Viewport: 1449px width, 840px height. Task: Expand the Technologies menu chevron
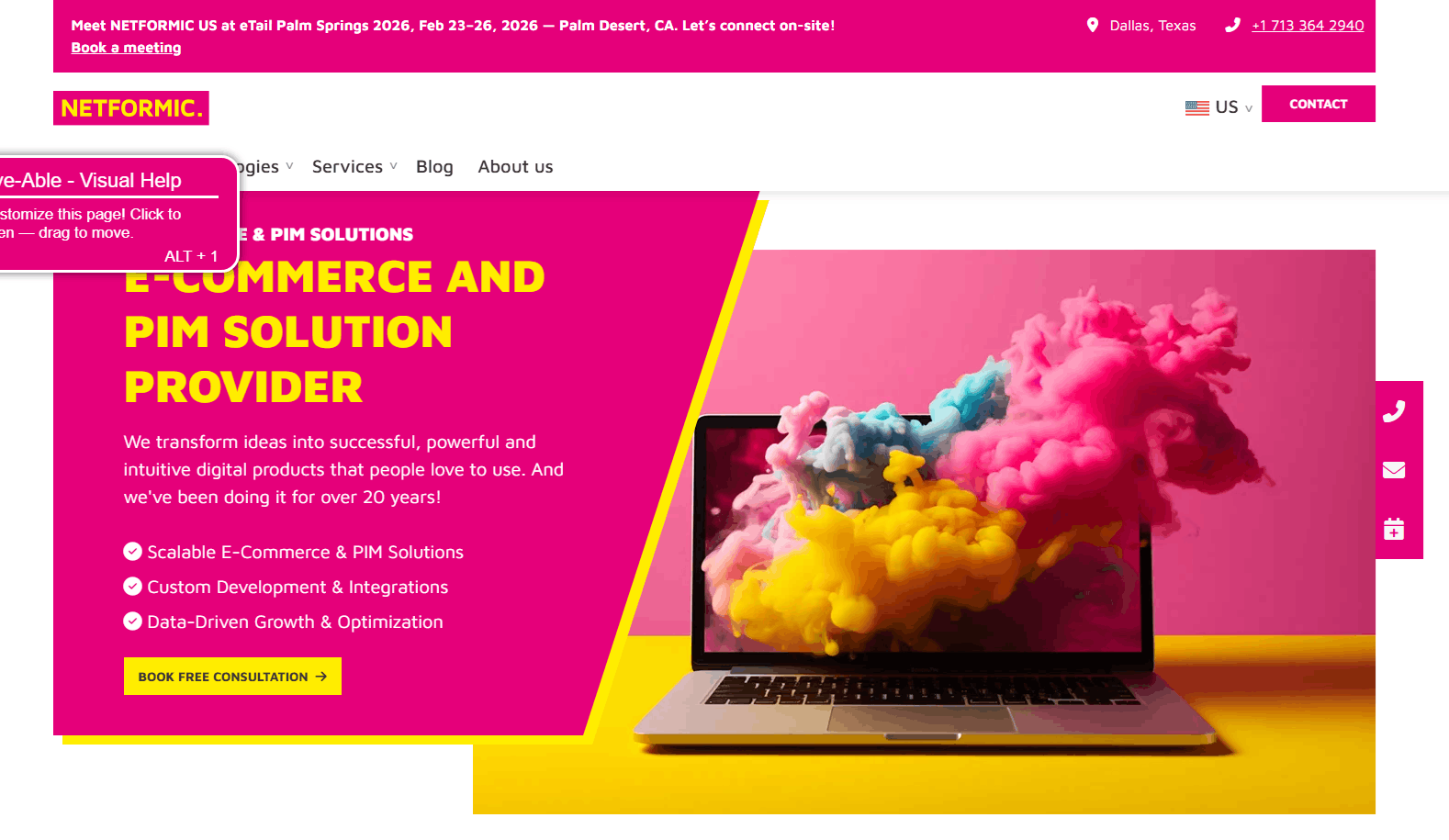(289, 166)
